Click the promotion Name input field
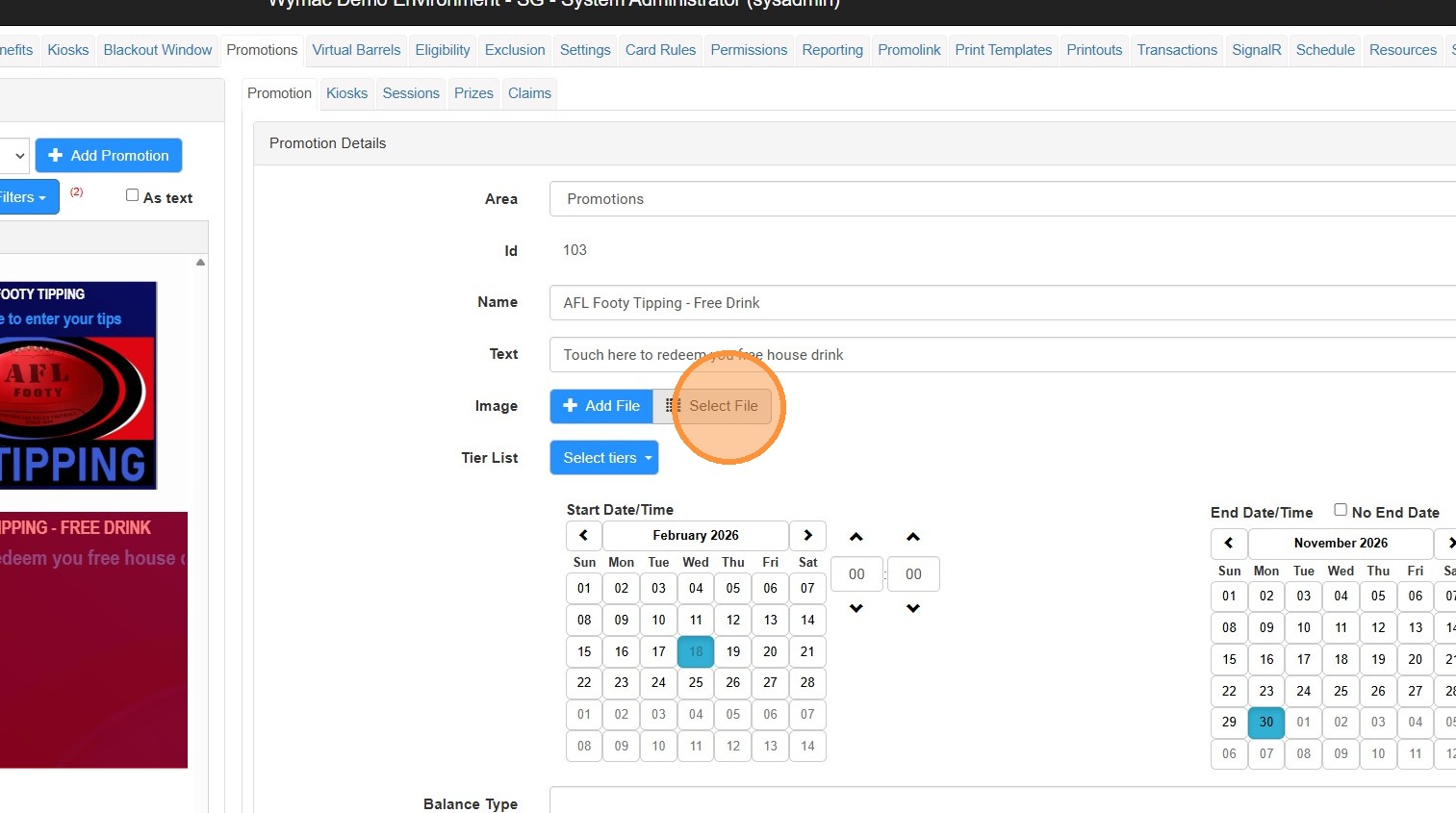Image resolution: width=1456 pixels, height=813 pixels. click(x=1001, y=303)
